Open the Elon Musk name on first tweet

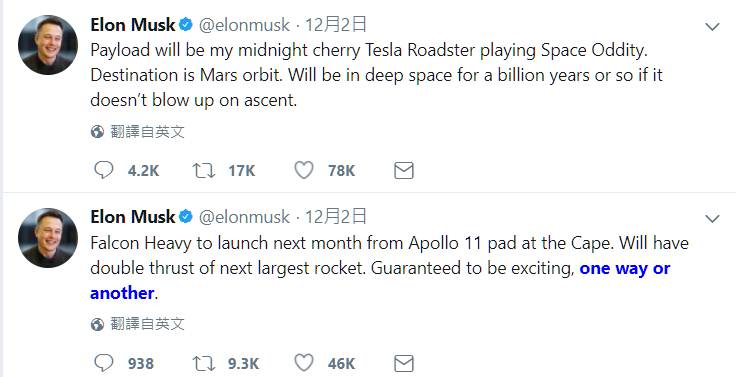coord(133,25)
